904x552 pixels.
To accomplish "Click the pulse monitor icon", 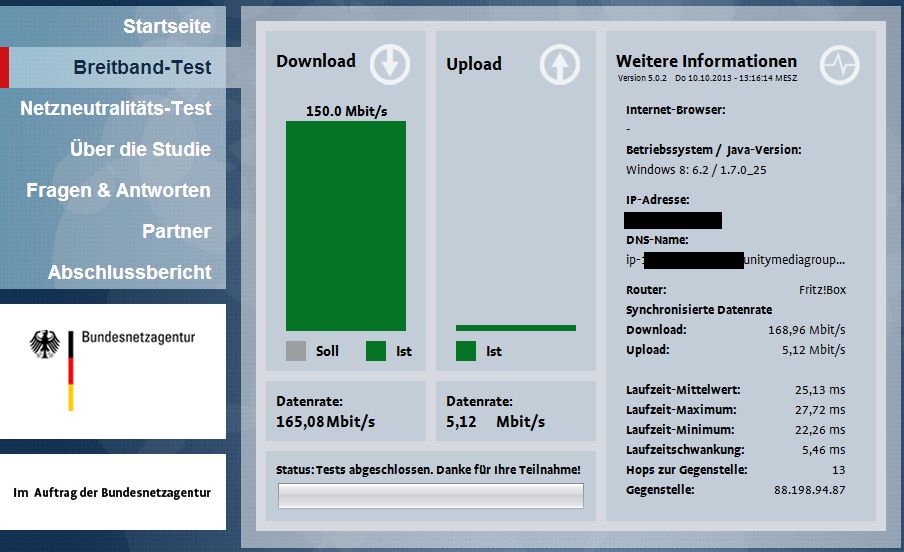I will pos(839,66).
